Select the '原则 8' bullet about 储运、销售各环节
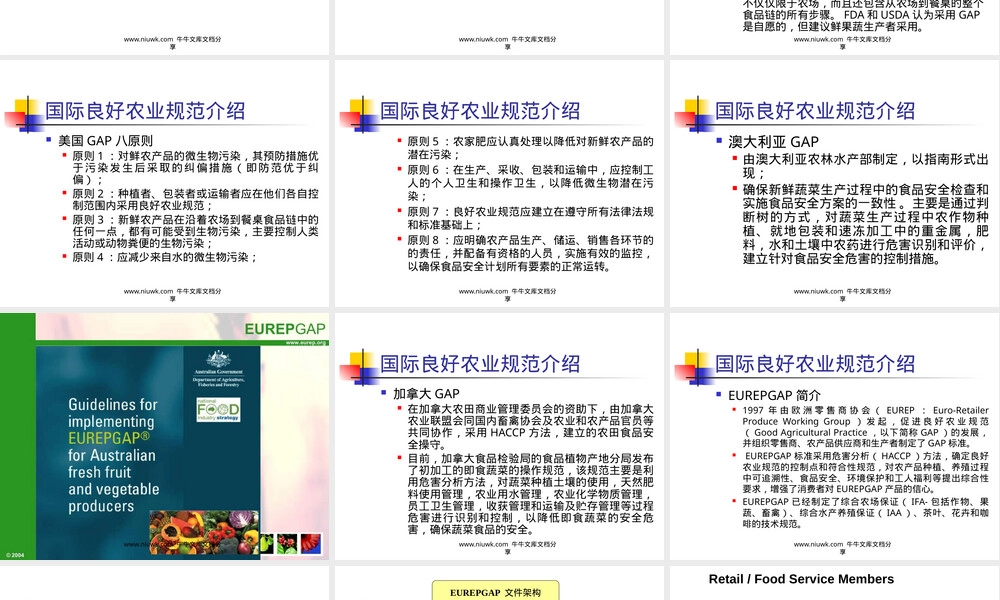1000x600 pixels. click(x=531, y=253)
